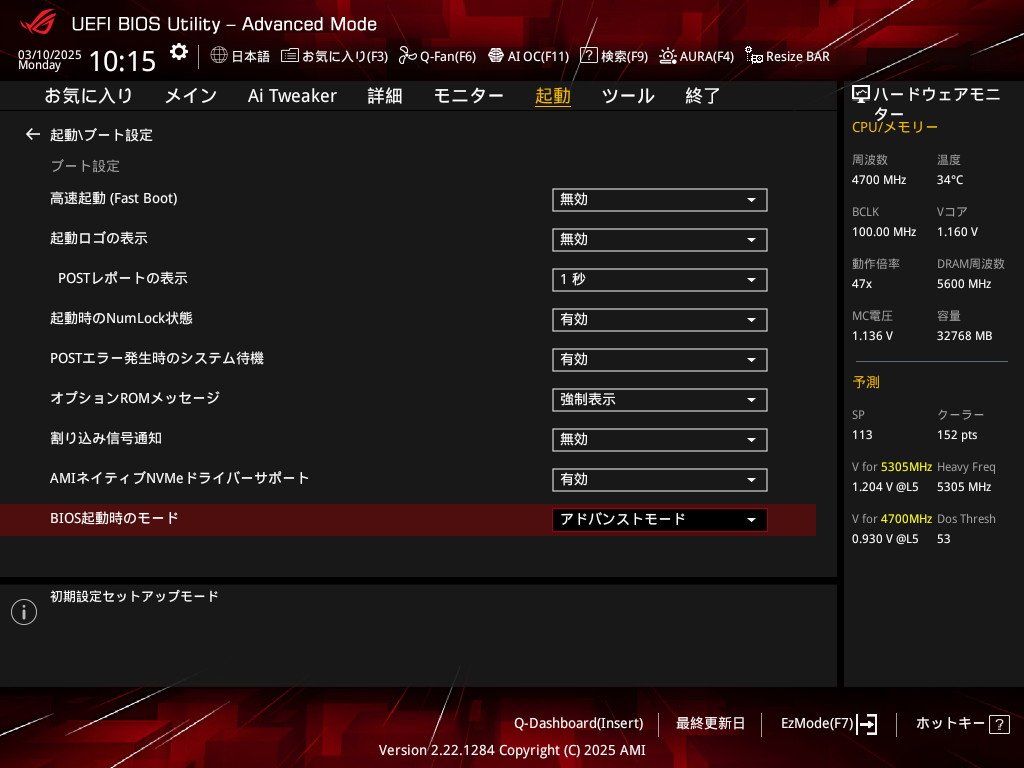Screen dimensions: 1024x768
Task: Select the 起動ロゴの表示 row label
Action: point(99,238)
